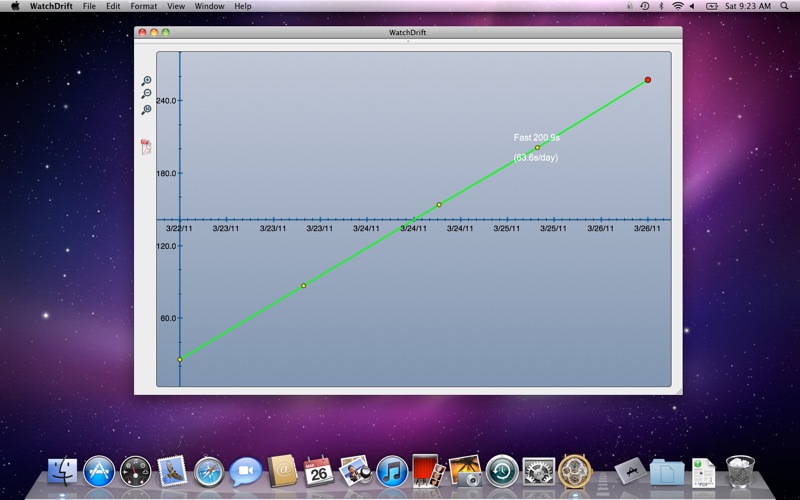Screen dimensions: 800x500
Task: Open the WatchDrift application menu
Action: point(51,6)
